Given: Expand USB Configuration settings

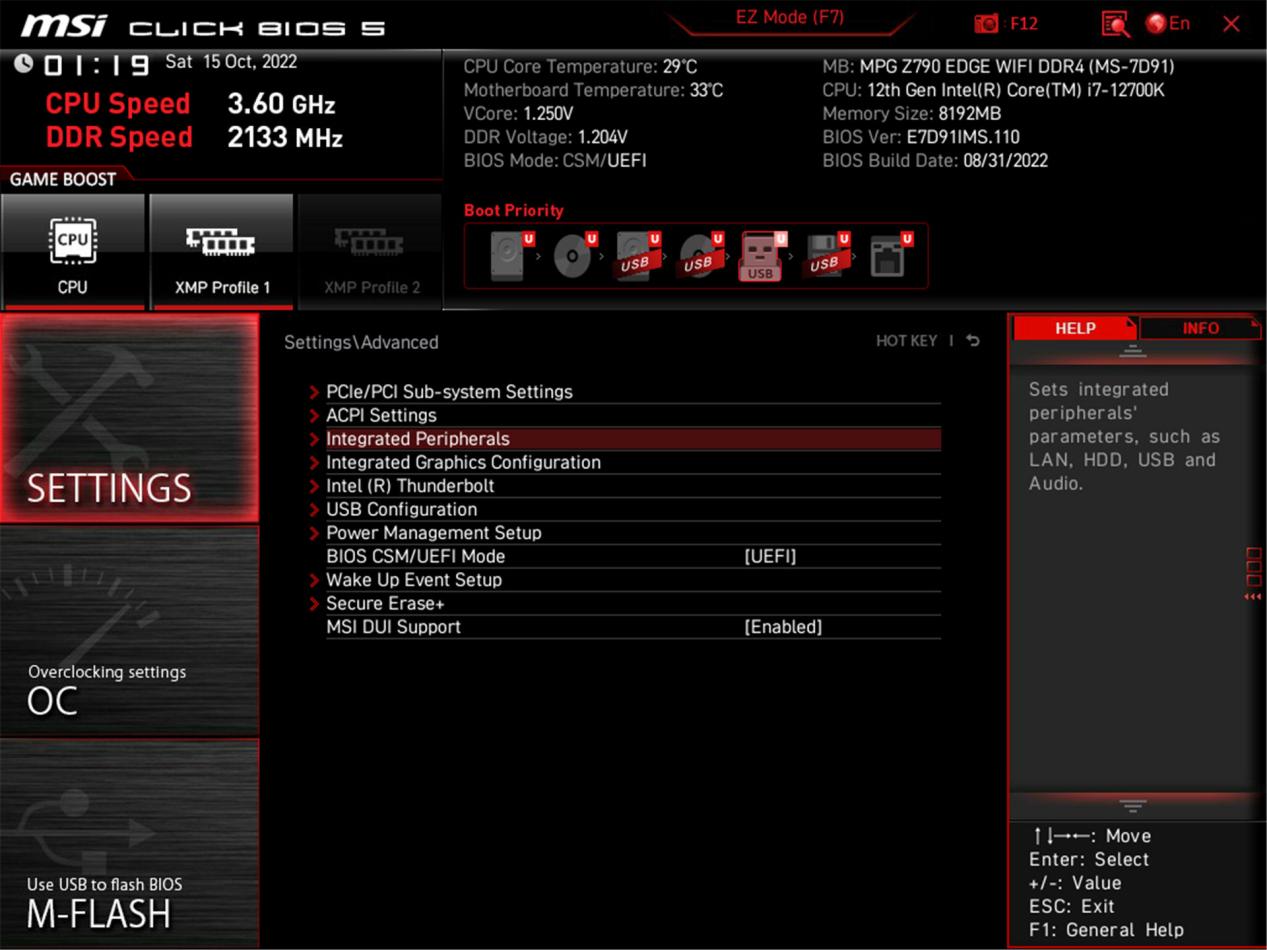Looking at the screenshot, I should [401, 509].
